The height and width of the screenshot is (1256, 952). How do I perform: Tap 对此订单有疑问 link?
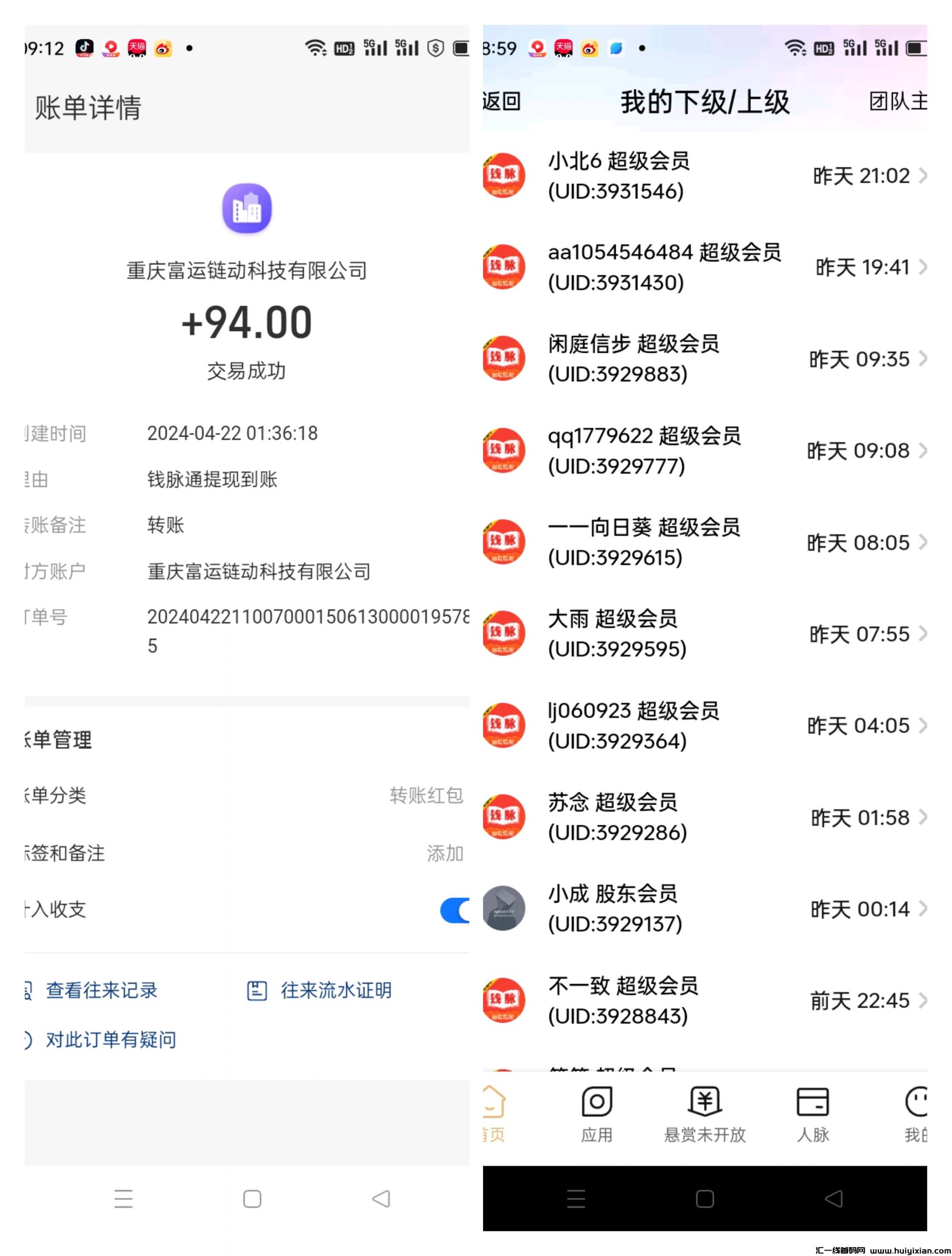[x=111, y=1040]
